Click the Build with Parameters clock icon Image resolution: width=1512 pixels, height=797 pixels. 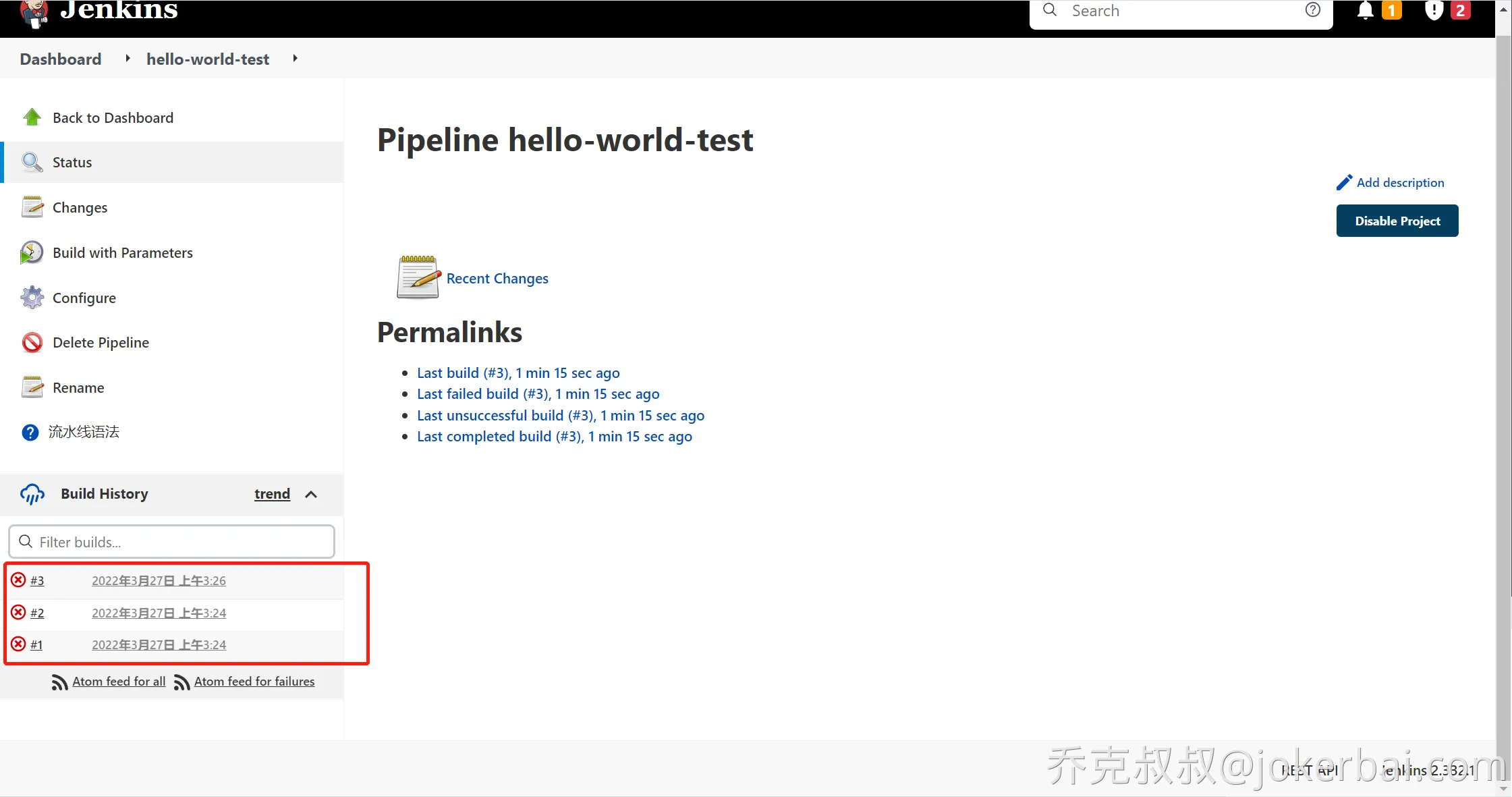[32, 252]
